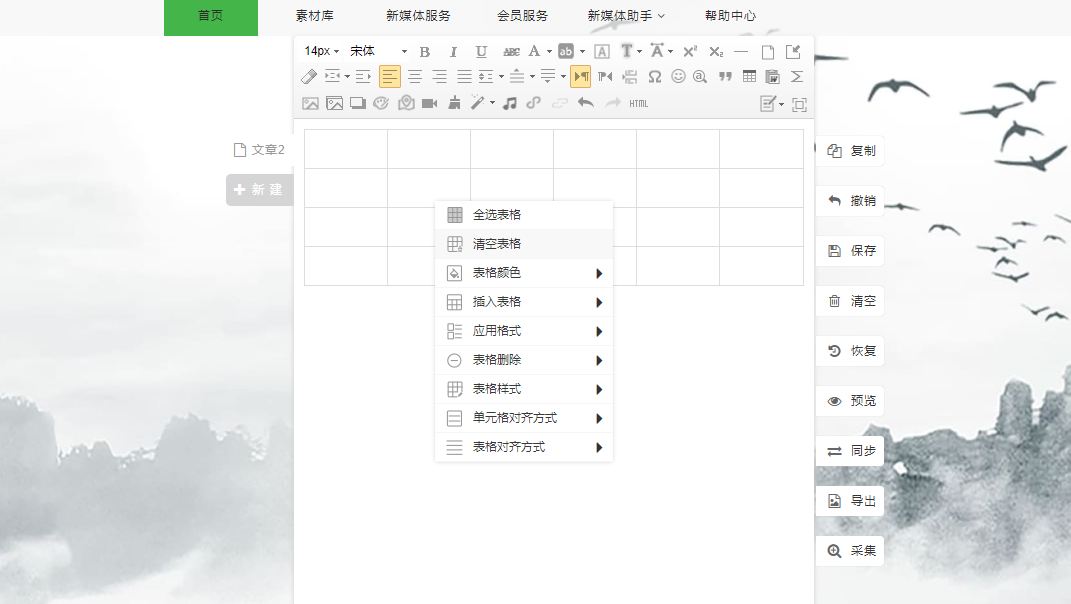Click the insert table toolbar icon
This screenshot has height=604, width=1071.
click(x=749, y=77)
